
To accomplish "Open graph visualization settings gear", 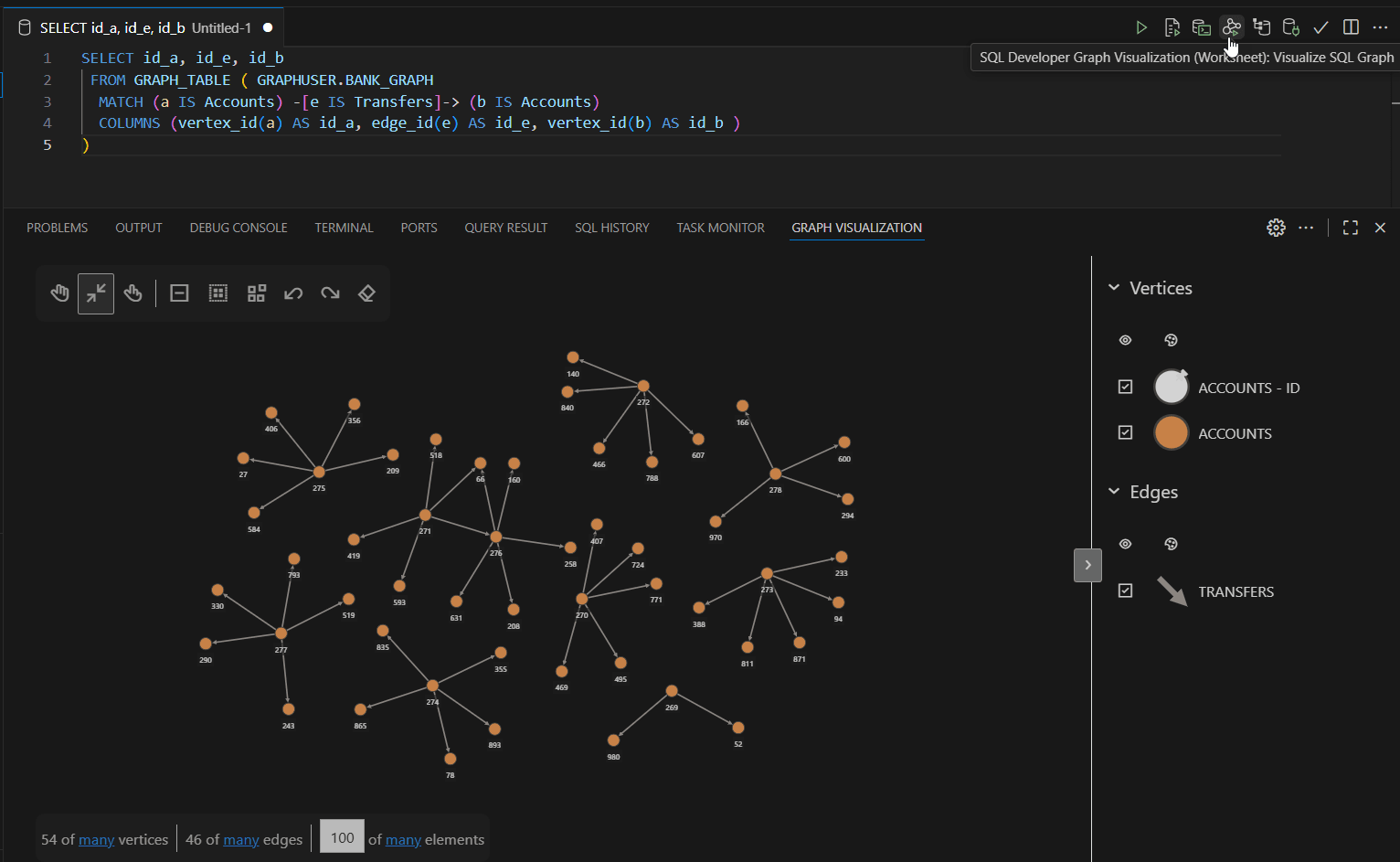I will pyautogui.click(x=1277, y=228).
